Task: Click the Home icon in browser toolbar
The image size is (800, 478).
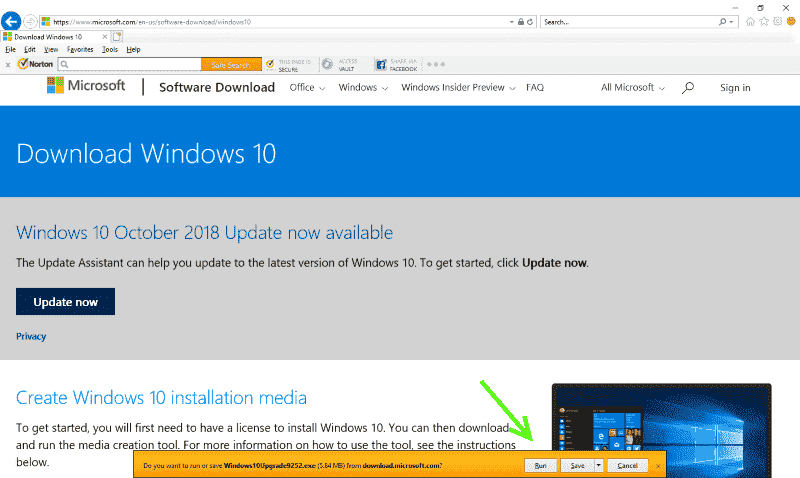Action: click(750, 21)
